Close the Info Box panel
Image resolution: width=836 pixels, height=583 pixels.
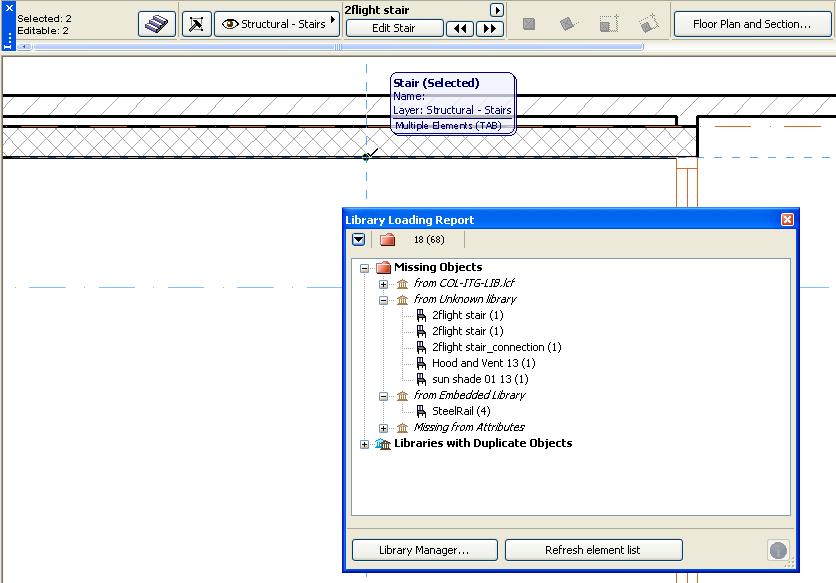coord(9,8)
